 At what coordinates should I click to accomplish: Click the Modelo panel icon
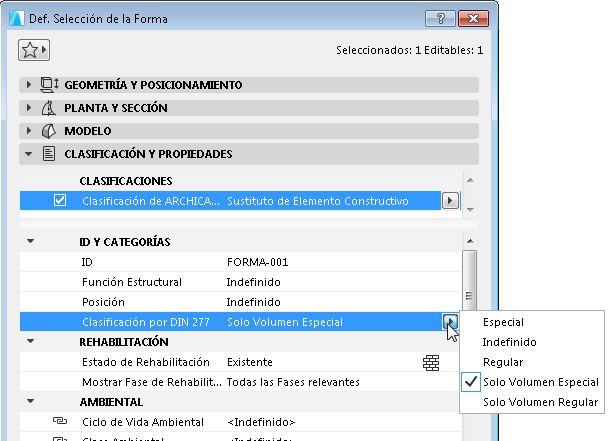point(49,131)
